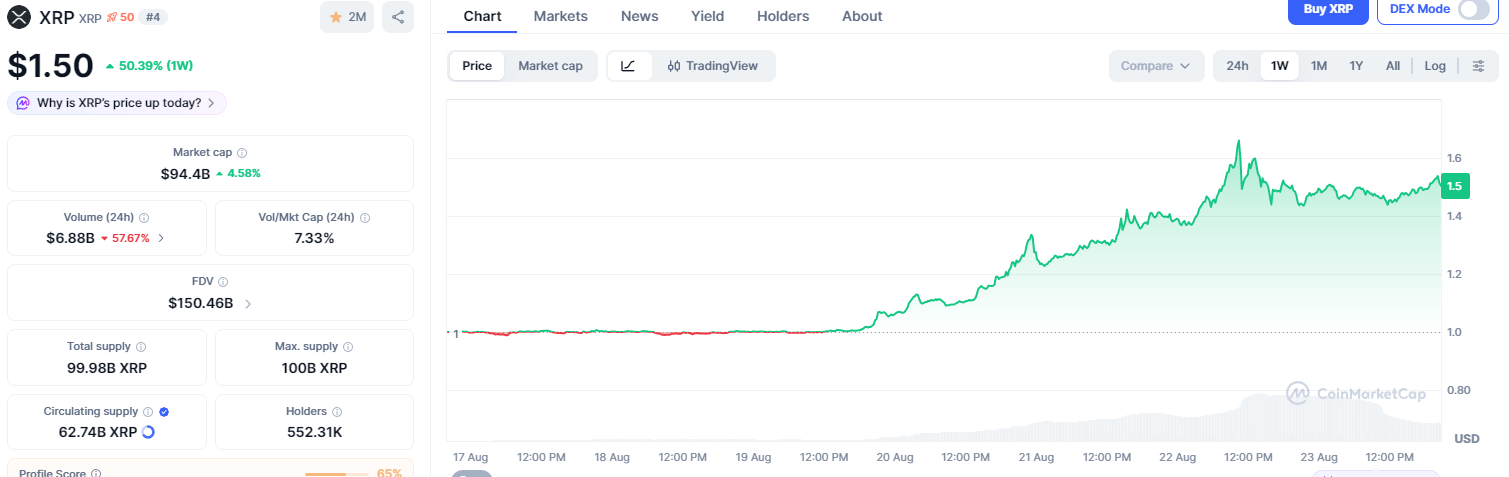Image resolution: width=1509 pixels, height=477 pixels.
Task: Click the AI icon in price question pill
Action: 23,103
